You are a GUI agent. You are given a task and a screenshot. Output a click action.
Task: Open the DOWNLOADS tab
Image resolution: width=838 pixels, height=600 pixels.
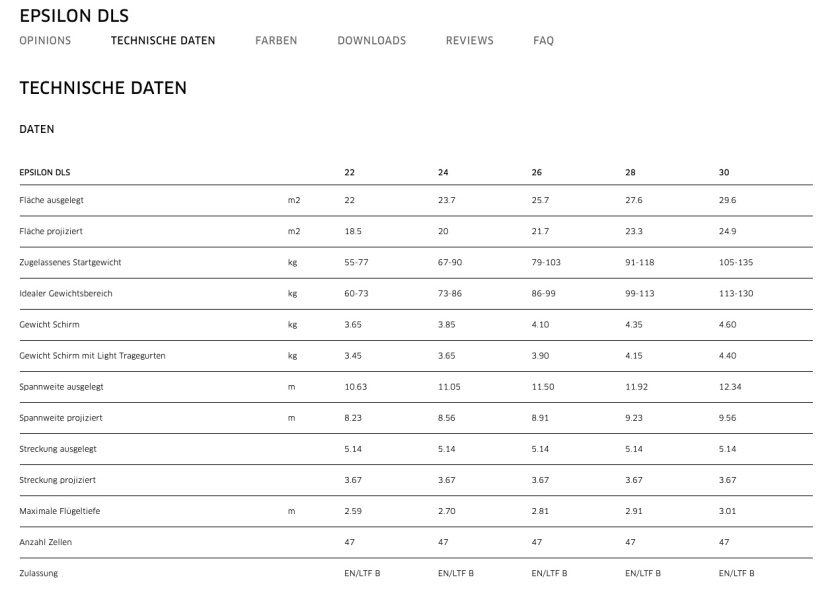[x=371, y=41]
